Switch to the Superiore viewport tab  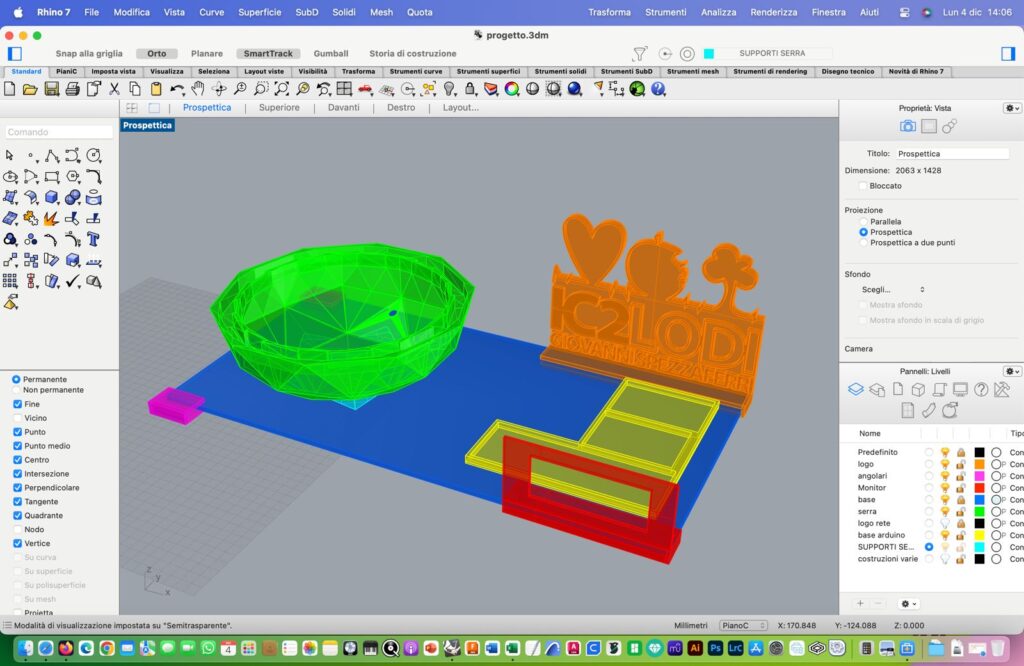(x=279, y=107)
